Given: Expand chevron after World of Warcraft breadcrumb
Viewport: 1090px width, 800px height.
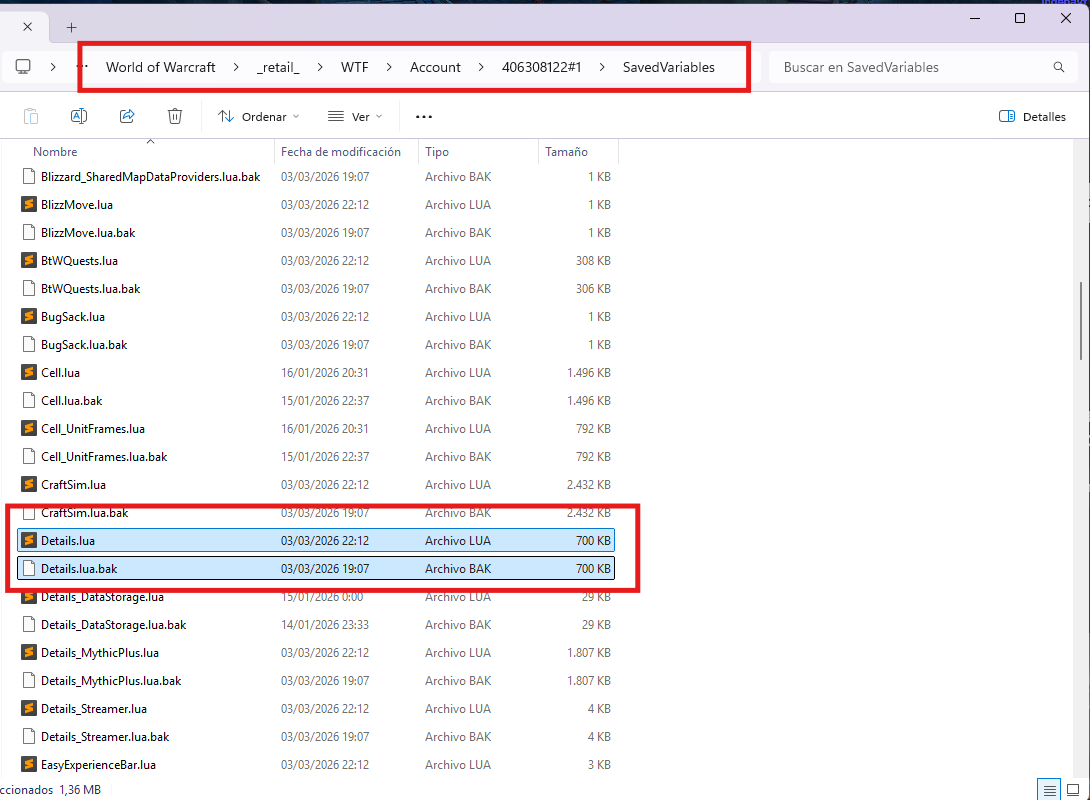Looking at the screenshot, I should tap(236, 67).
